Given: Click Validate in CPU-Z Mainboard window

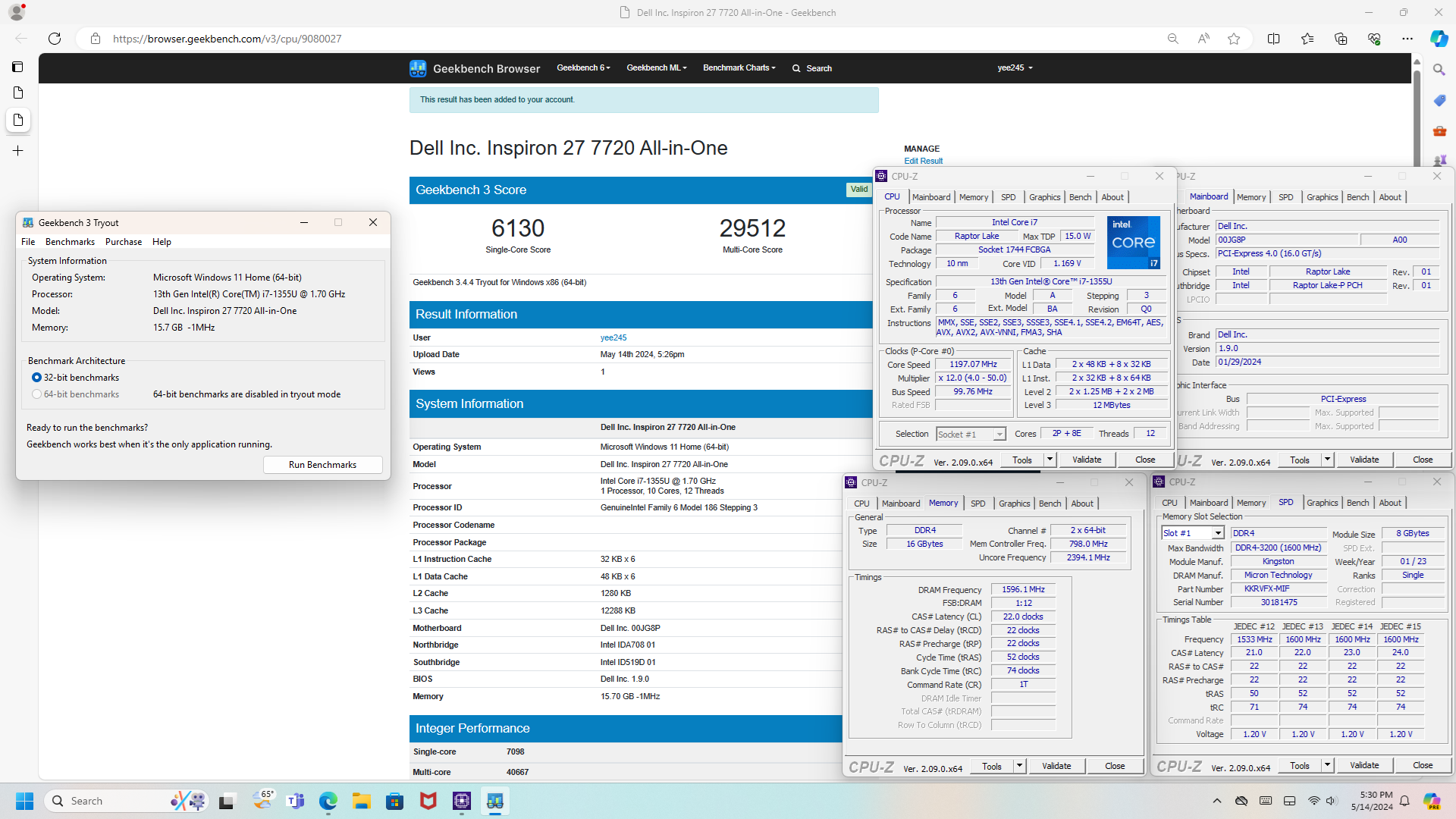Looking at the screenshot, I should pos(1364,460).
